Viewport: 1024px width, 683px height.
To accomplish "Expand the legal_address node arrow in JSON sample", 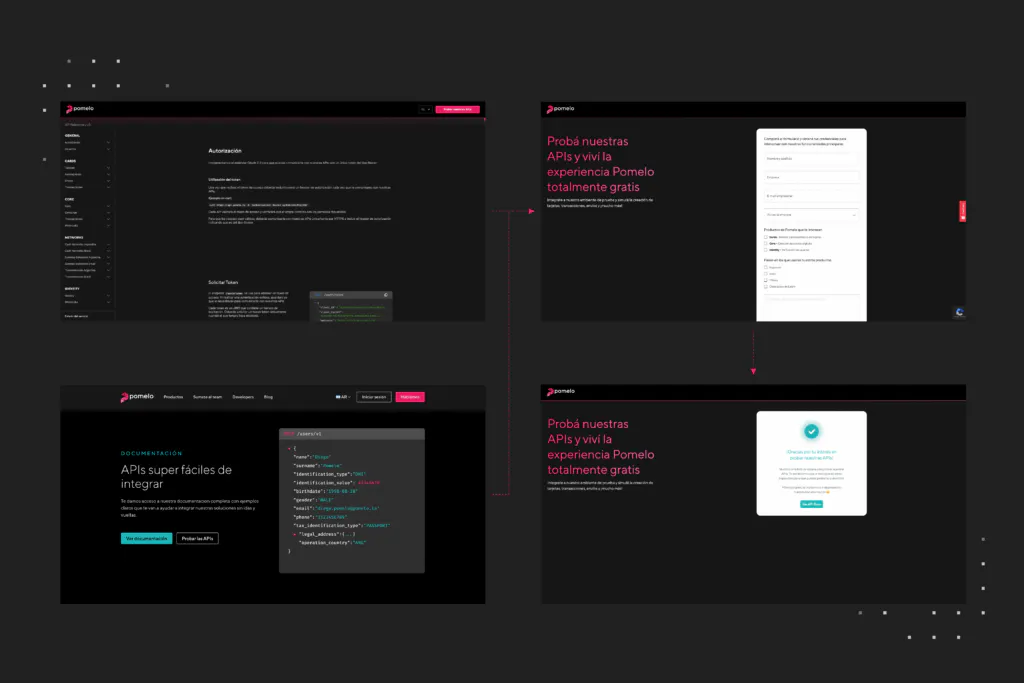I will pos(295,534).
